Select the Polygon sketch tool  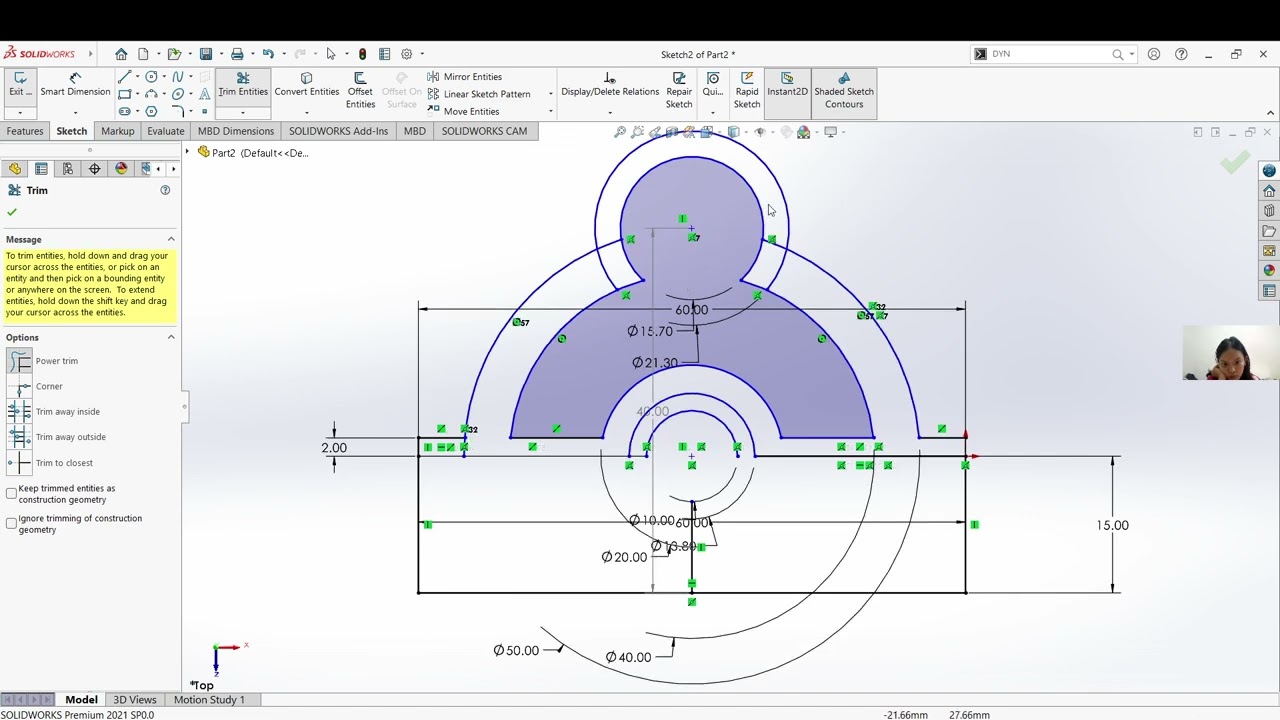click(151, 111)
